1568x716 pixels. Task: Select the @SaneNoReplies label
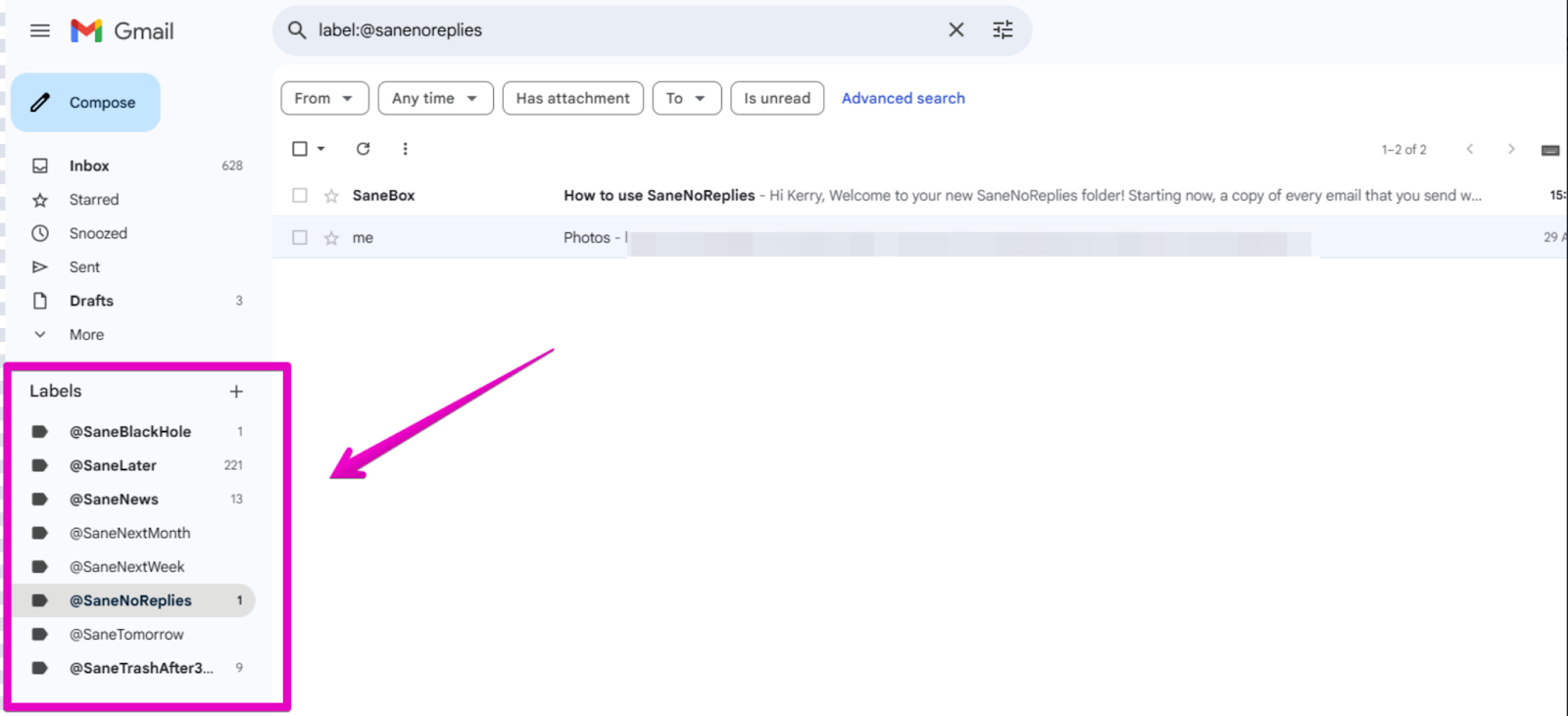(x=131, y=600)
